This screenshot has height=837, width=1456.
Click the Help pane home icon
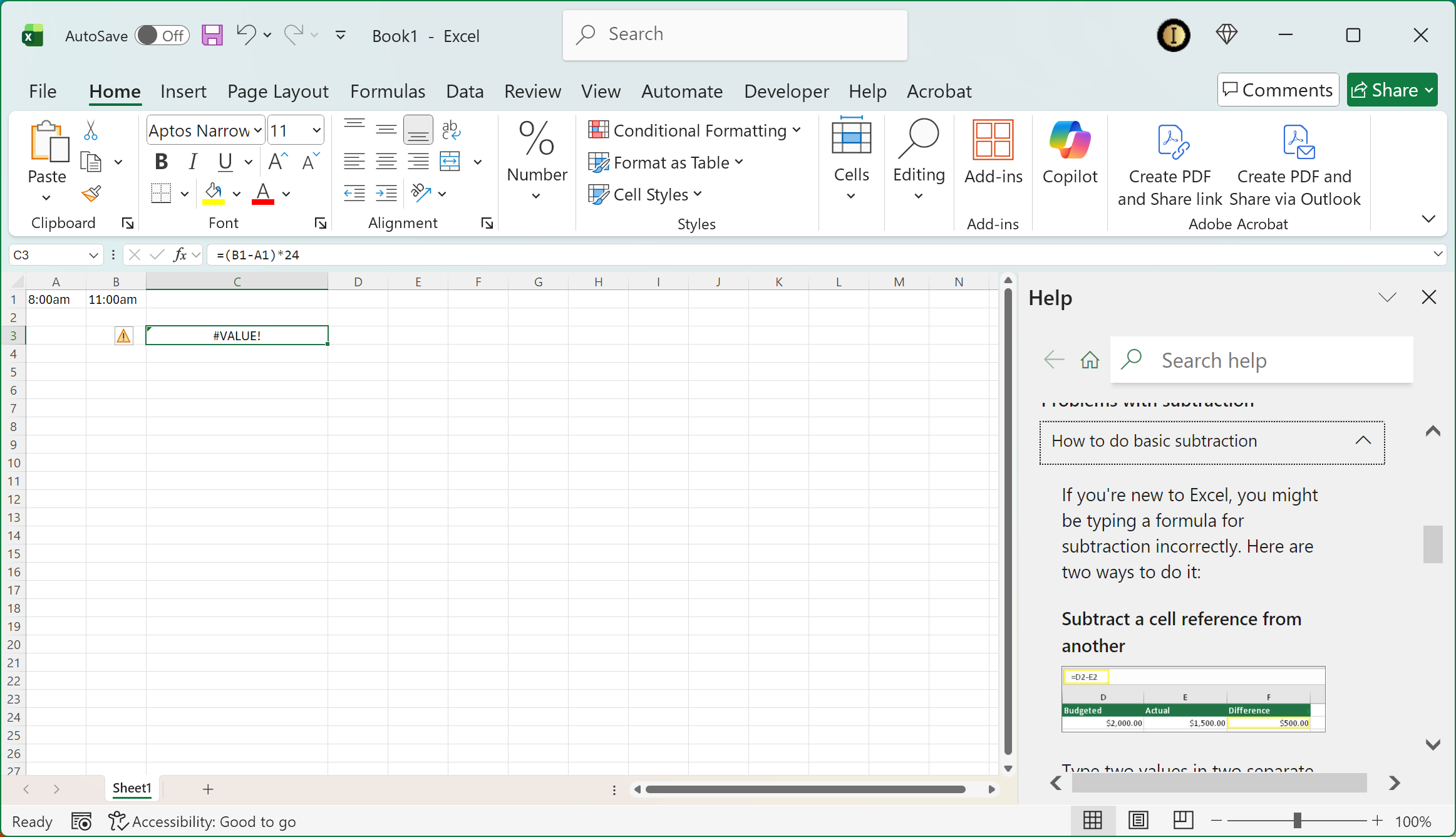1090,360
